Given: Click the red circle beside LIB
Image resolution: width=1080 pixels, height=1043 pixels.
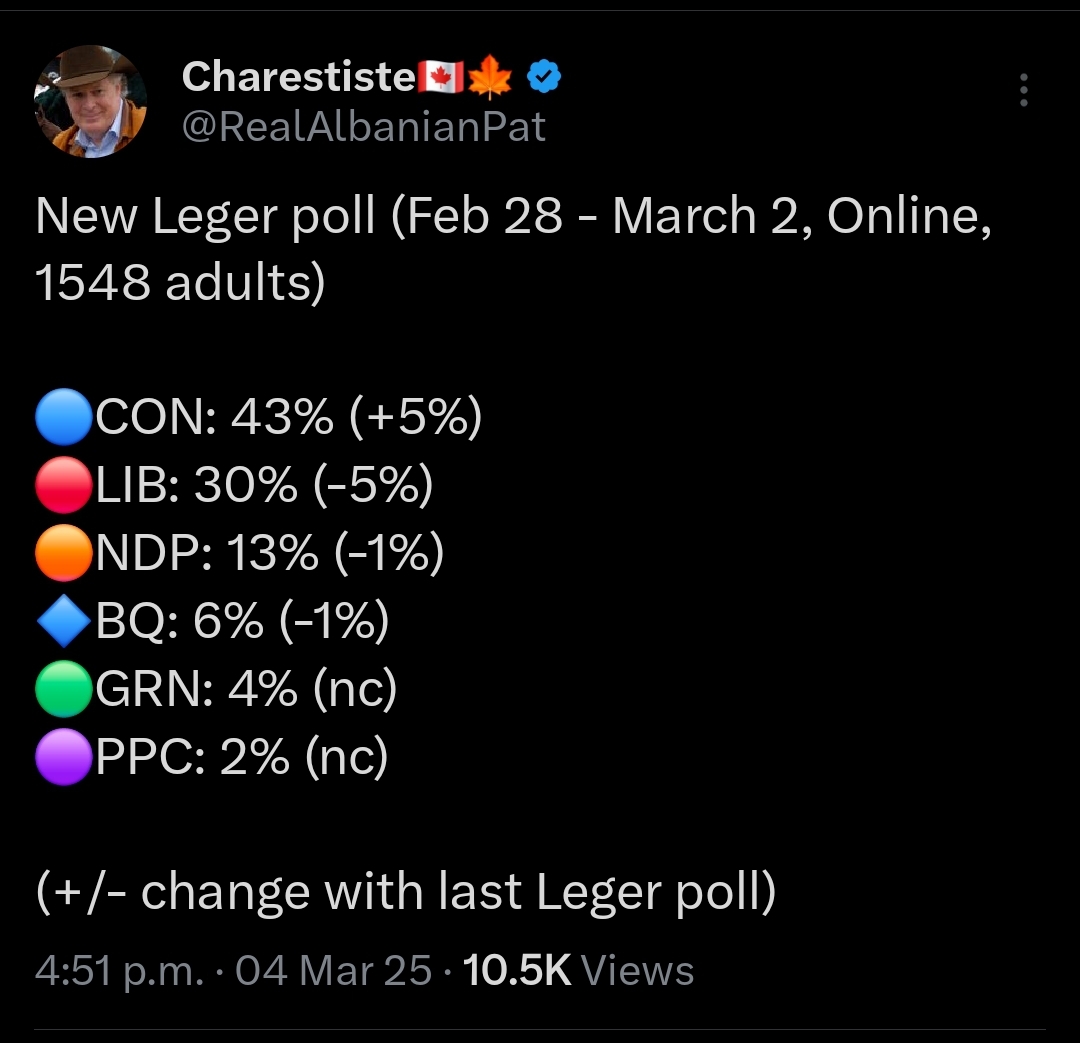Looking at the screenshot, I should pos(63,485).
